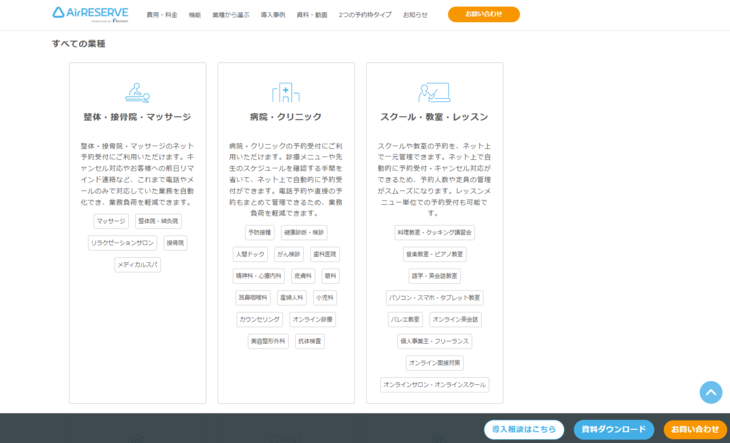Click the 導入相談はこちら button
This screenshot has height=443, width=730.
pos(525,429)
